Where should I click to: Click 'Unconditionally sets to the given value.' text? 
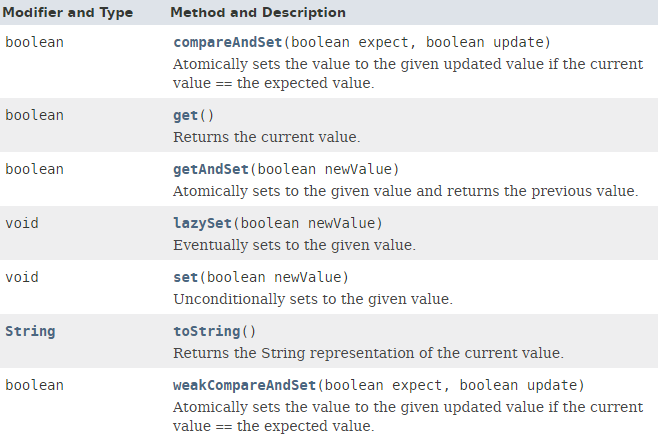[x=312, y=298]
